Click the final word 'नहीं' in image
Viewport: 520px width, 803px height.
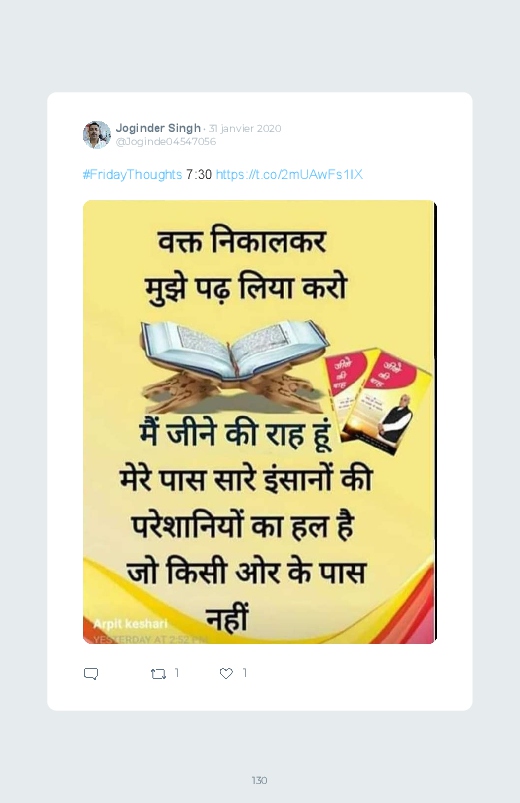[x=226, y=618]
